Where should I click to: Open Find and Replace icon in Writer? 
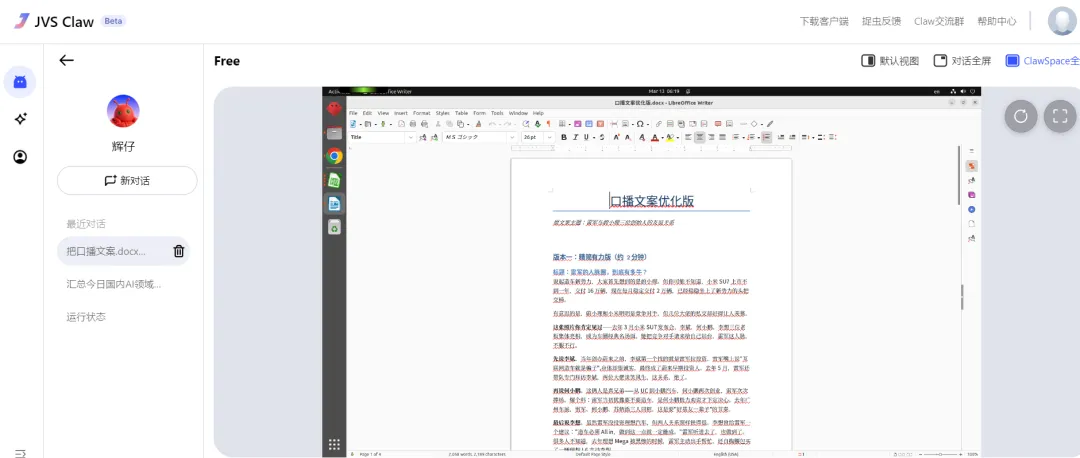[526, 124]
